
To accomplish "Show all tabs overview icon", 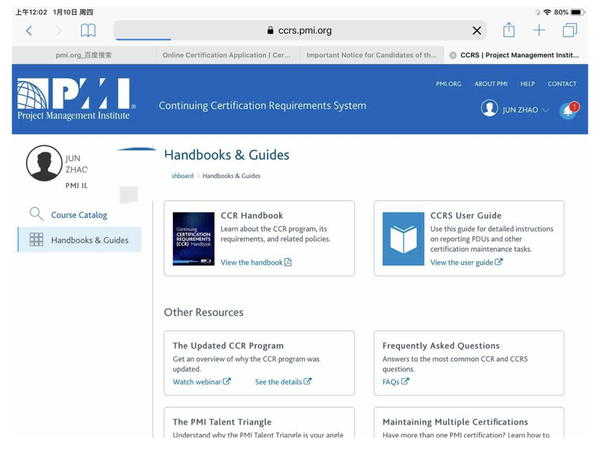I will 570,30.
